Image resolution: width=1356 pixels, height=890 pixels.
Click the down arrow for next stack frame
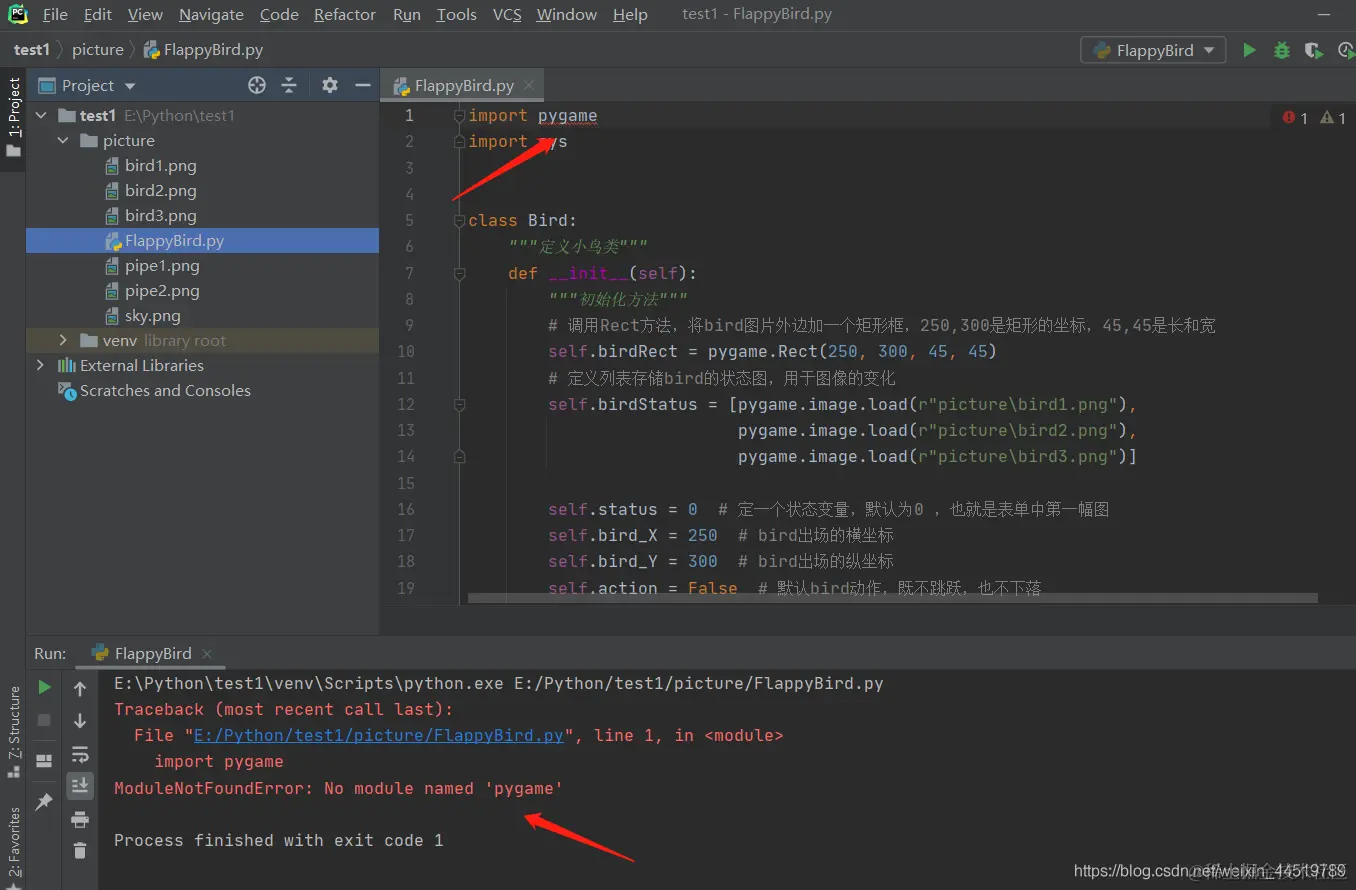point(80,721)
